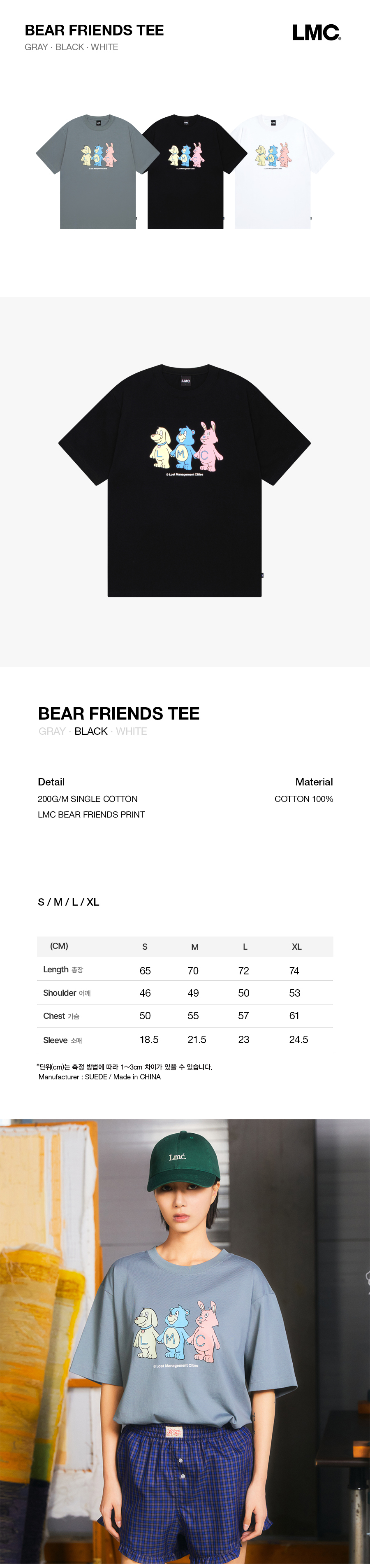Choose the dimmed WHITE color option
370x1568 pixels.
131,731
